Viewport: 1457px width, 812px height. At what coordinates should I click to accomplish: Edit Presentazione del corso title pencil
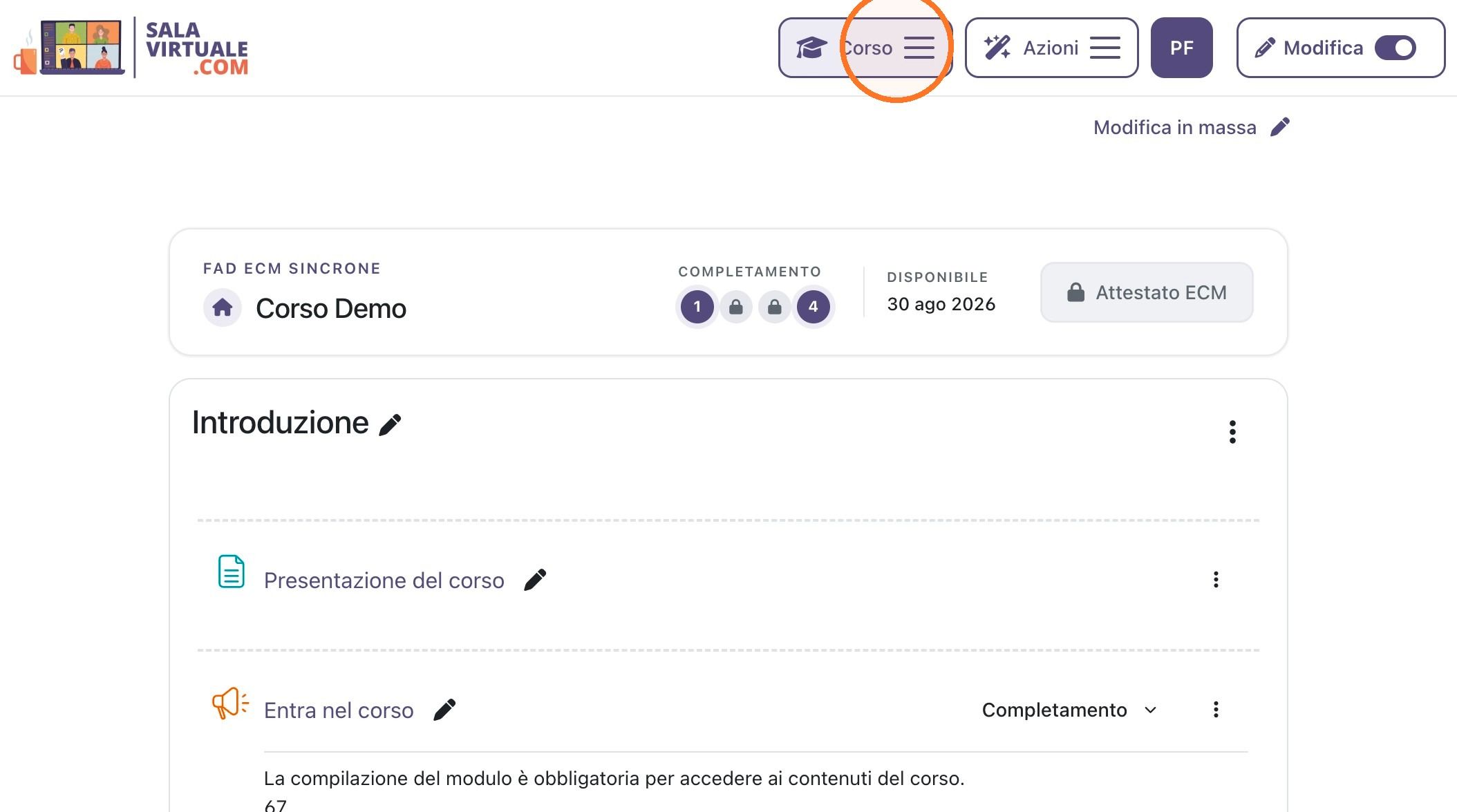tap(535, 580)
